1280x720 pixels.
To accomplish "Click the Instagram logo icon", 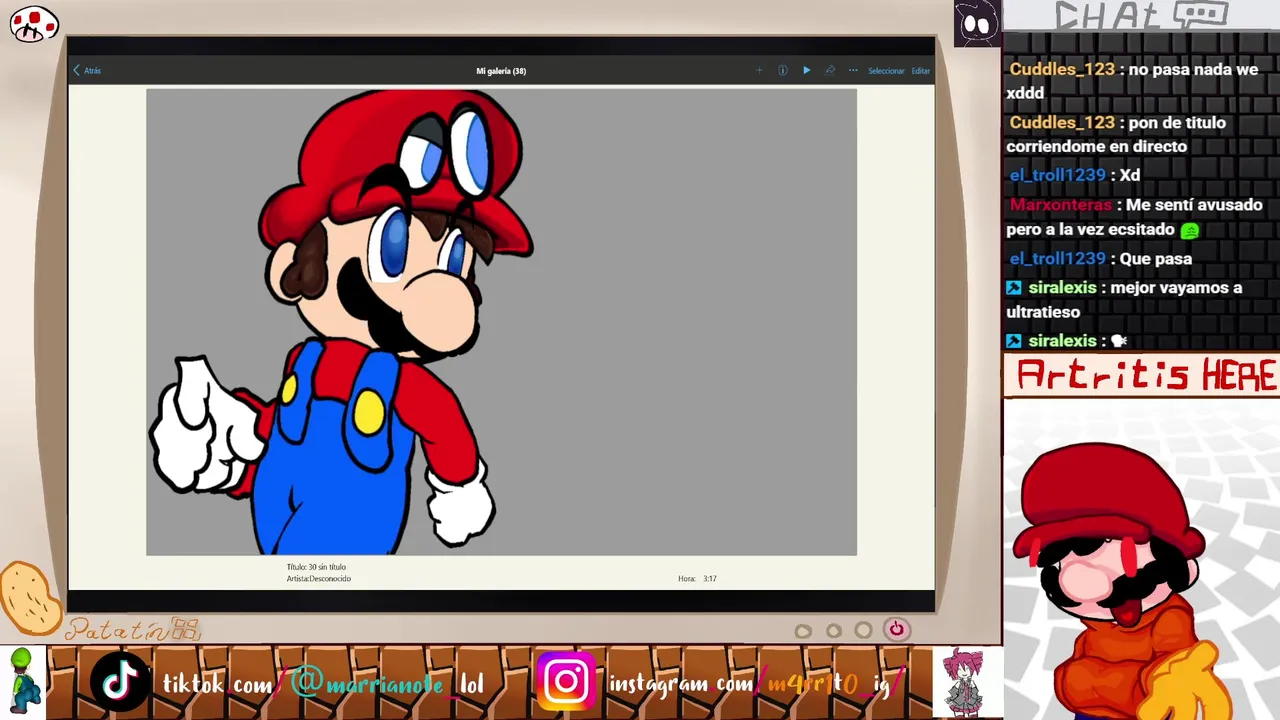I will pos(566,682).
